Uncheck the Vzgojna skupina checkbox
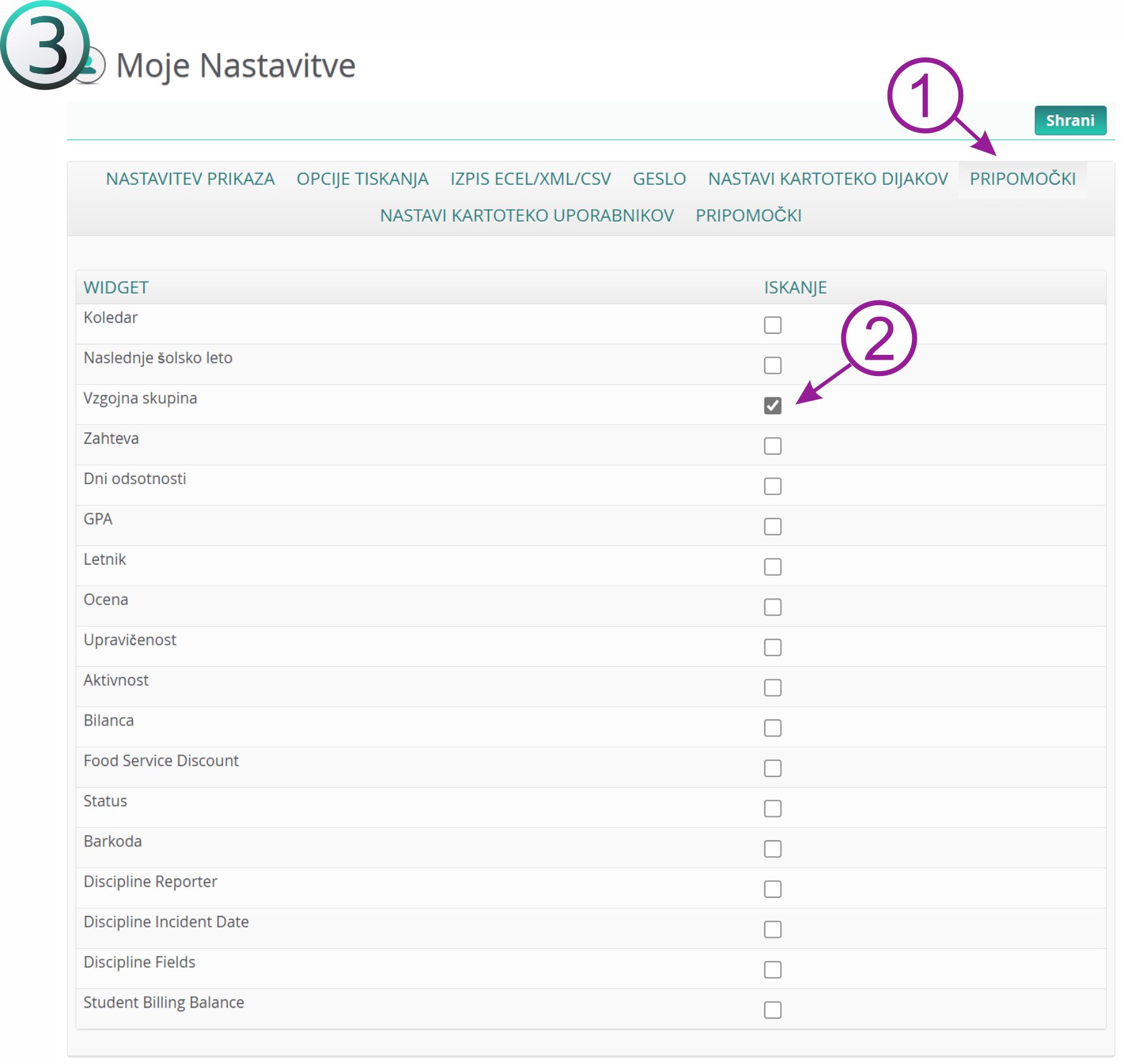The image size is (1124, 1064). [x=772, y=406]
